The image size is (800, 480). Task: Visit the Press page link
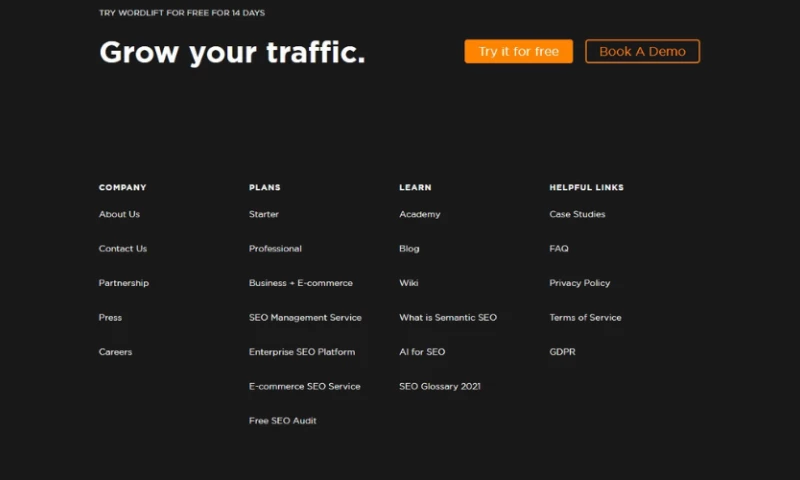pos(110,318)
